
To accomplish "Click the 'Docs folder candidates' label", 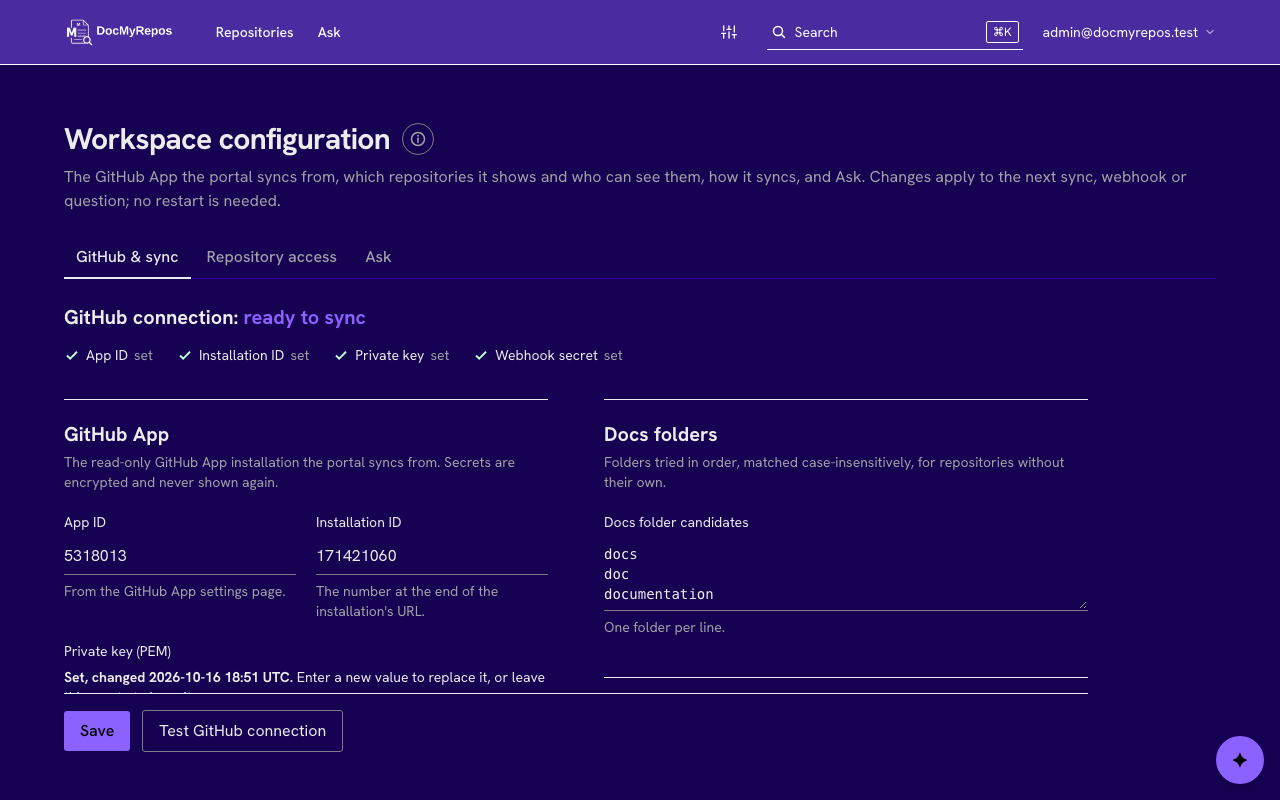I will pyautogui.click(x=676, y=522).
